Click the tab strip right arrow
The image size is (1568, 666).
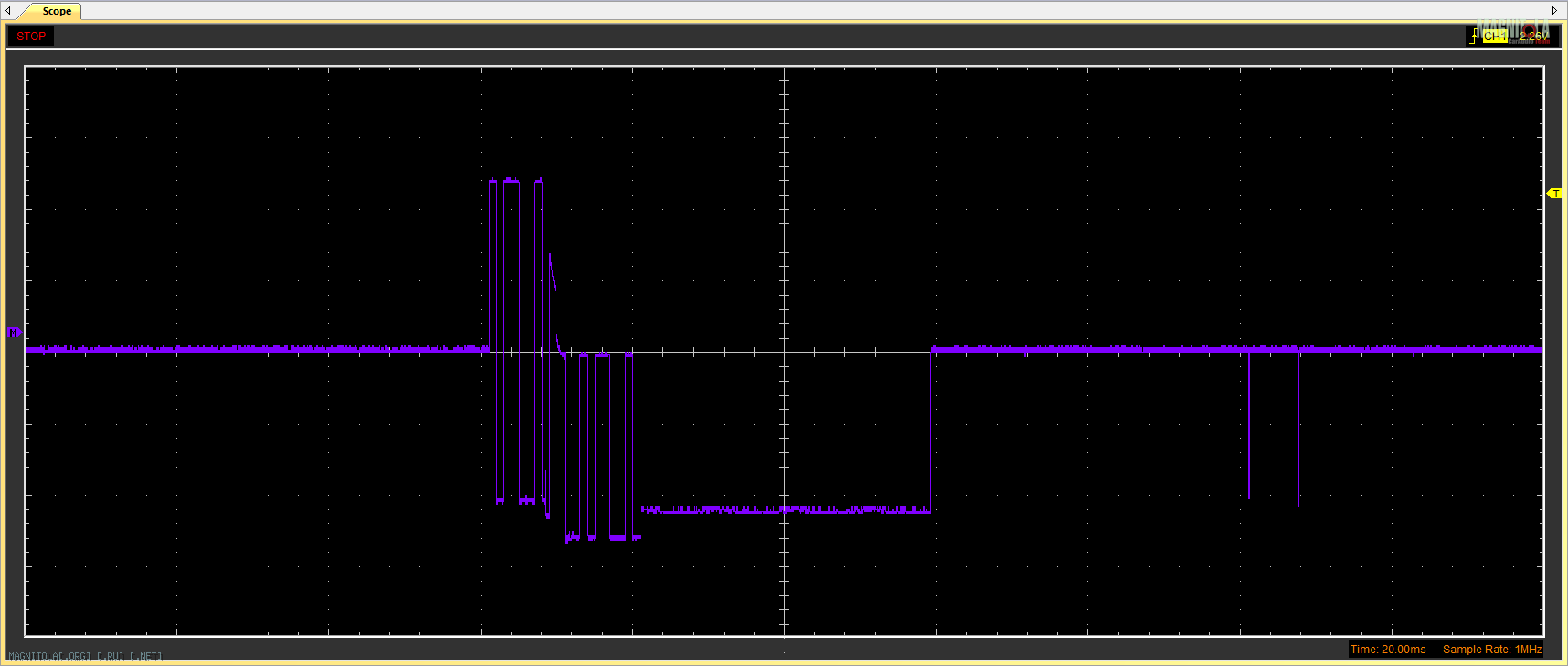click(x=1554, y=11)
